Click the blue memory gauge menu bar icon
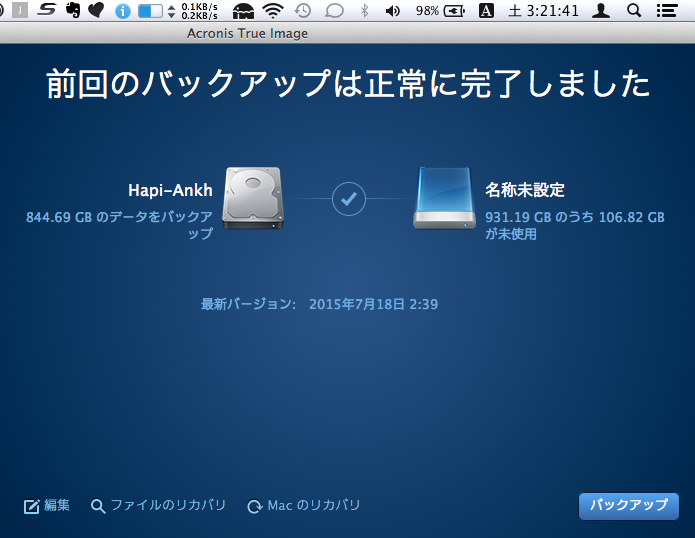 (150, 11)
